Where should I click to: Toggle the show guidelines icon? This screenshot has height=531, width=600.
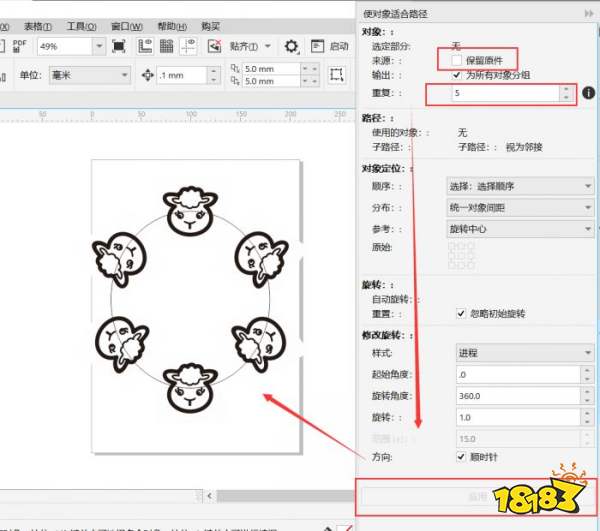(x=190, y=46)
